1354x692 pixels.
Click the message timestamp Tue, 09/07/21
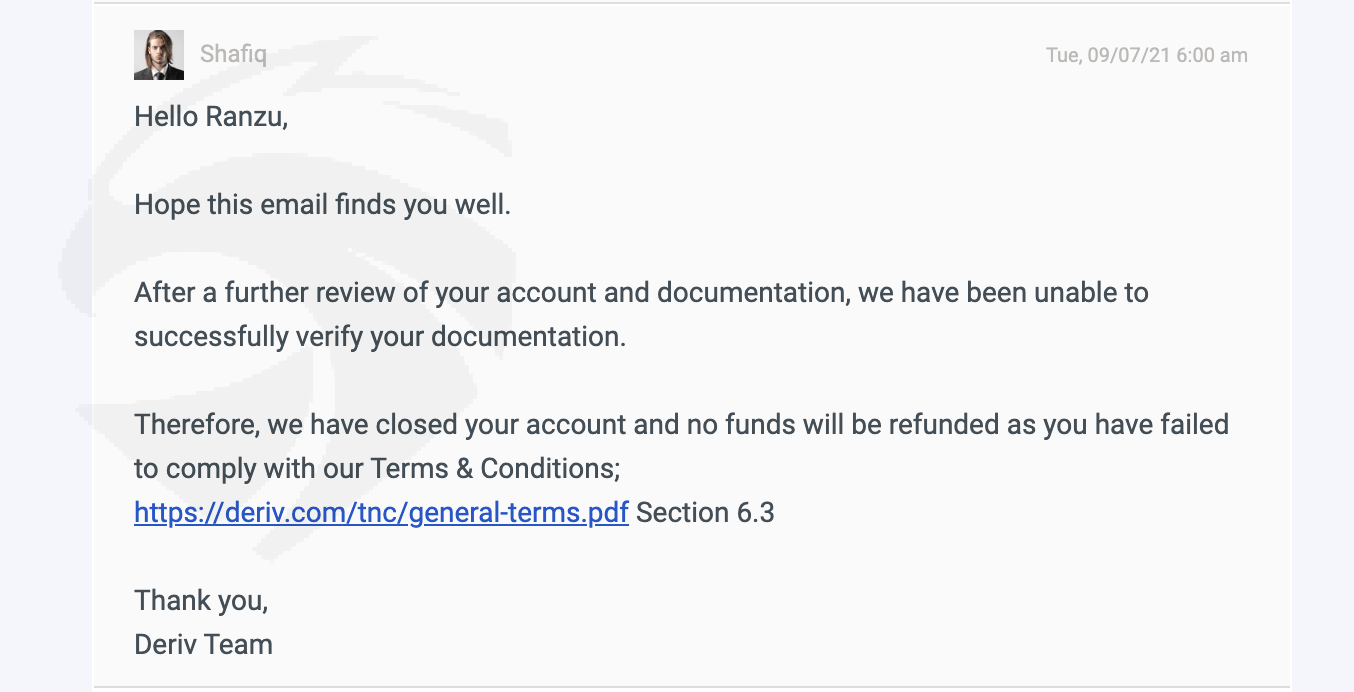point(1146,55)
